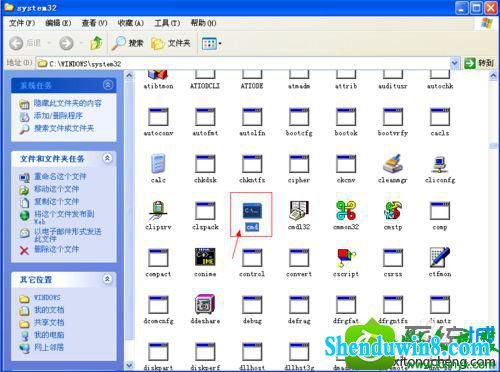Open the Tools menu

pos(167,23)
